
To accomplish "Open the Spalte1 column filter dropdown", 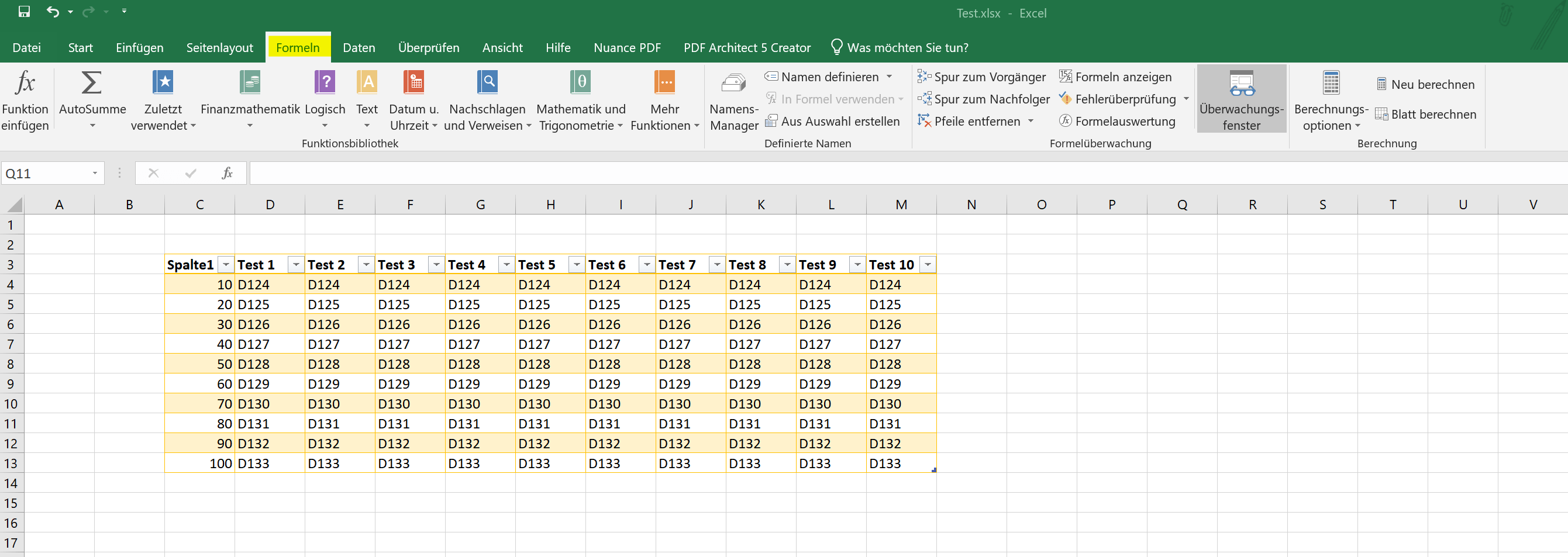I will pos(225,265).
